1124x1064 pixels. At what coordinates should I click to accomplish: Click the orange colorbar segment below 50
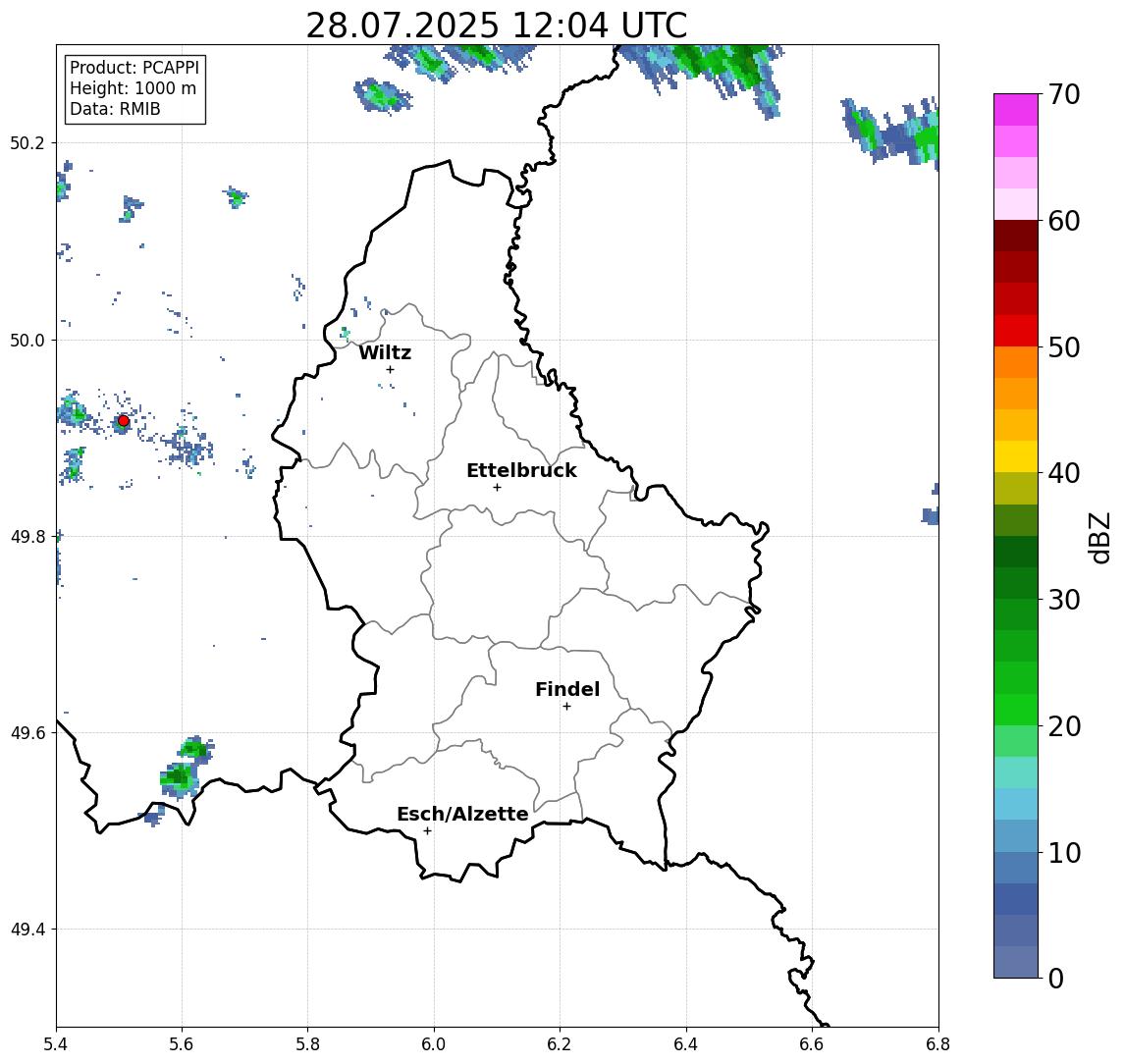point(1016,362)
